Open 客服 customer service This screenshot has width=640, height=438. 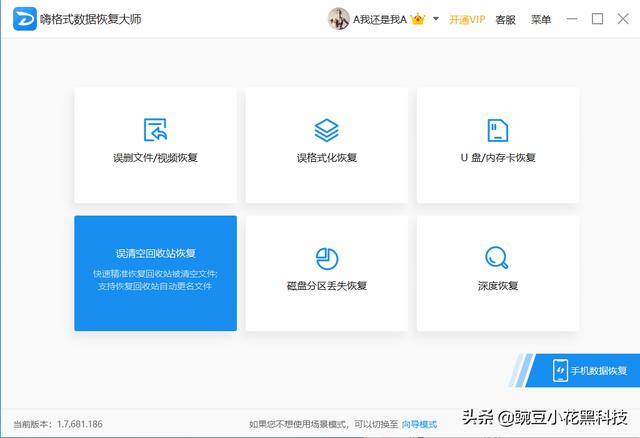pyautogui.click(x=506, y=19)
